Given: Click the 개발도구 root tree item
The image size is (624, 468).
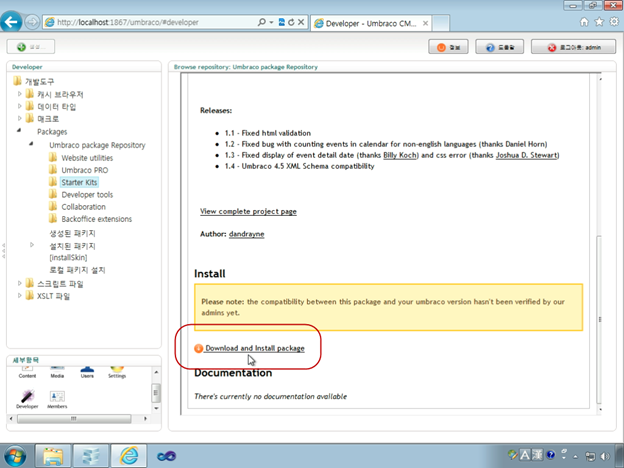Looking at the screenshot, I should point(39,82).
